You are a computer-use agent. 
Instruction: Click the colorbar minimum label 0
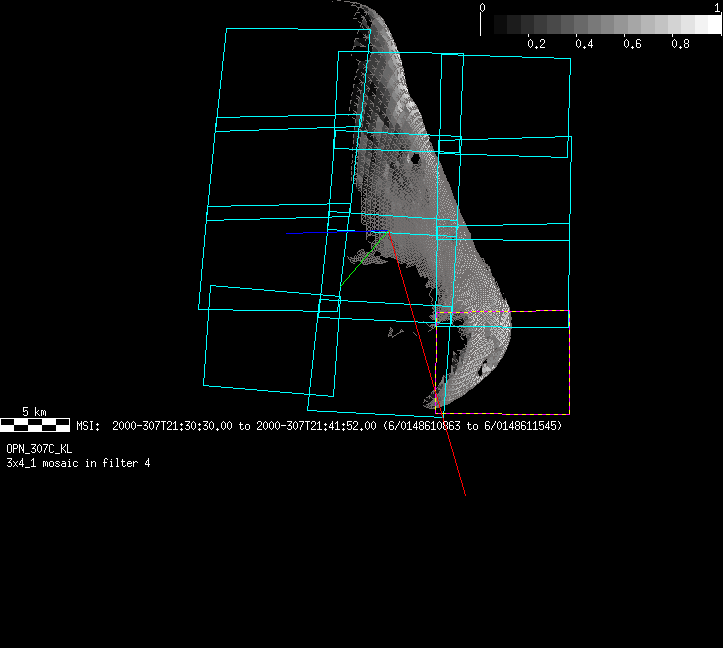(483, 8)
